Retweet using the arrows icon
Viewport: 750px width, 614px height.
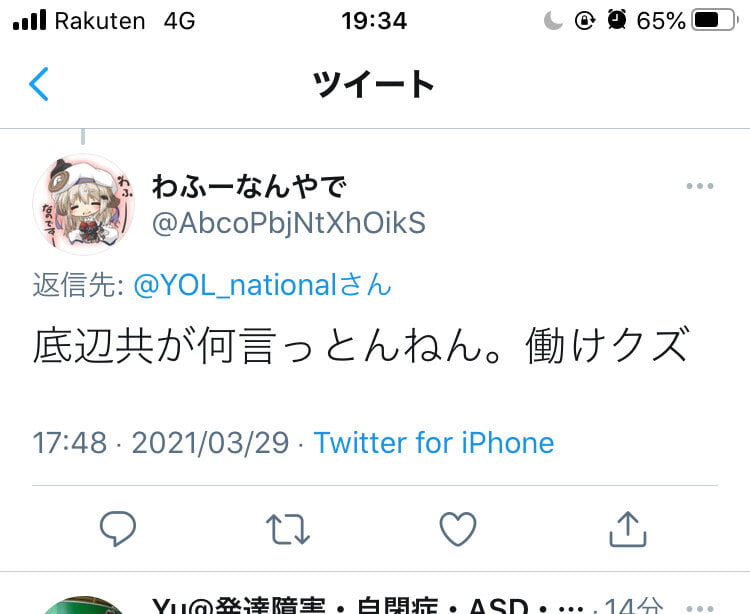[288, 529]
